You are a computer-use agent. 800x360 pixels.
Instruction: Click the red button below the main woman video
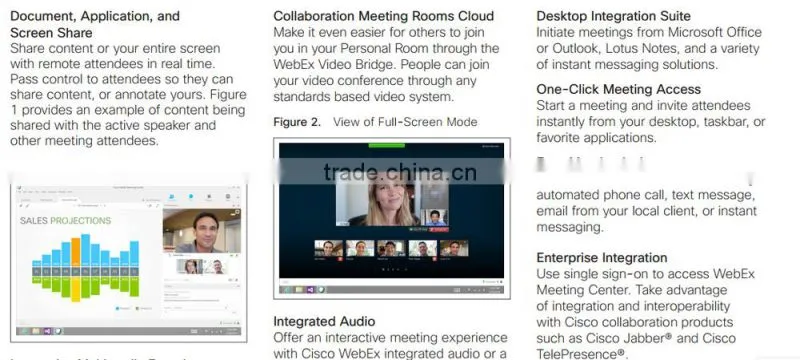tap(439, 229)
